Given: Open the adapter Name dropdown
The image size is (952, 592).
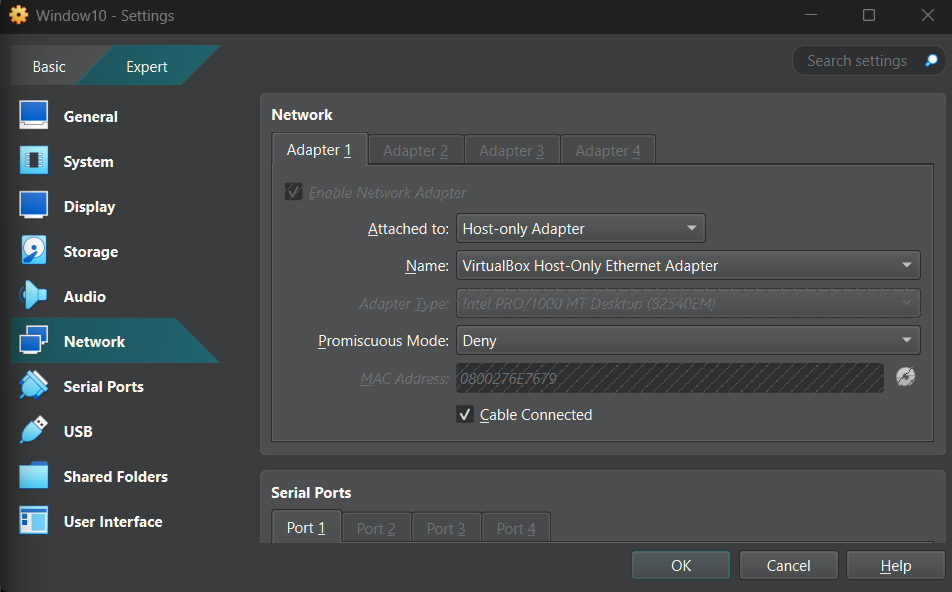Looking at the screenshot, I should coord(688,266).
